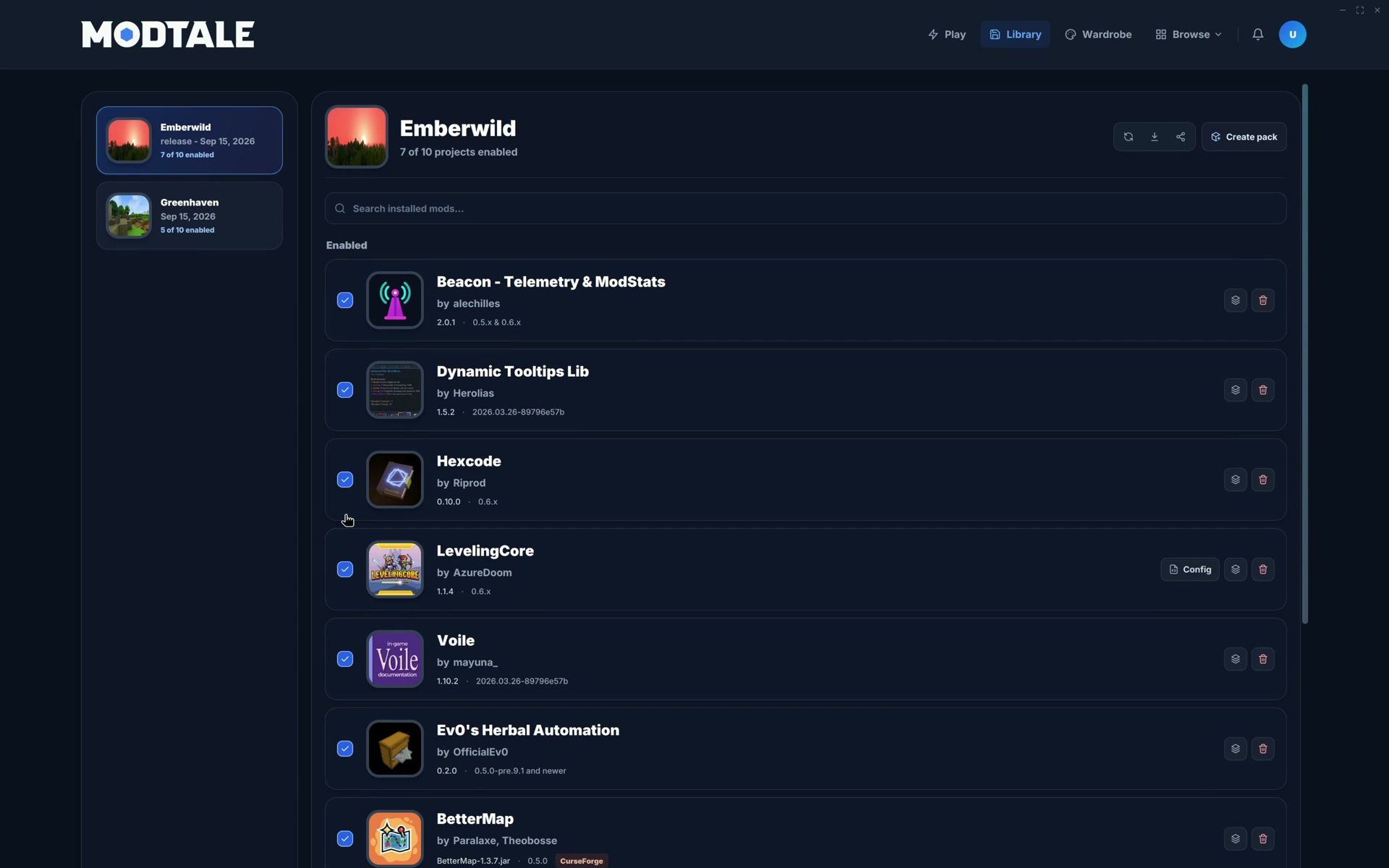Open the Wardrobe tab
Viewport: 1389px width, 868px height.
[1098, 34]
